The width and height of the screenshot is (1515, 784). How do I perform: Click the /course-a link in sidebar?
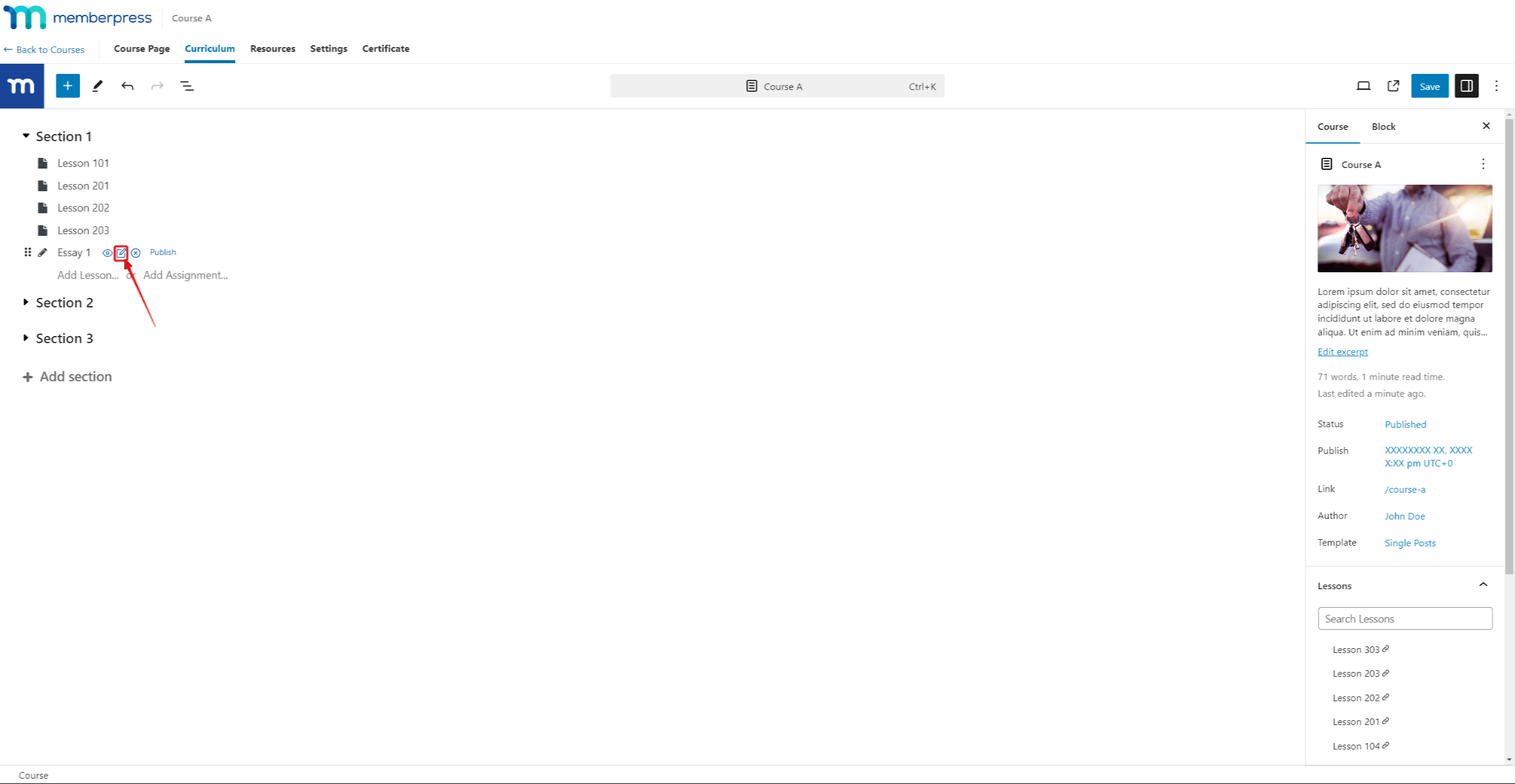click(x=1404, y=489)
